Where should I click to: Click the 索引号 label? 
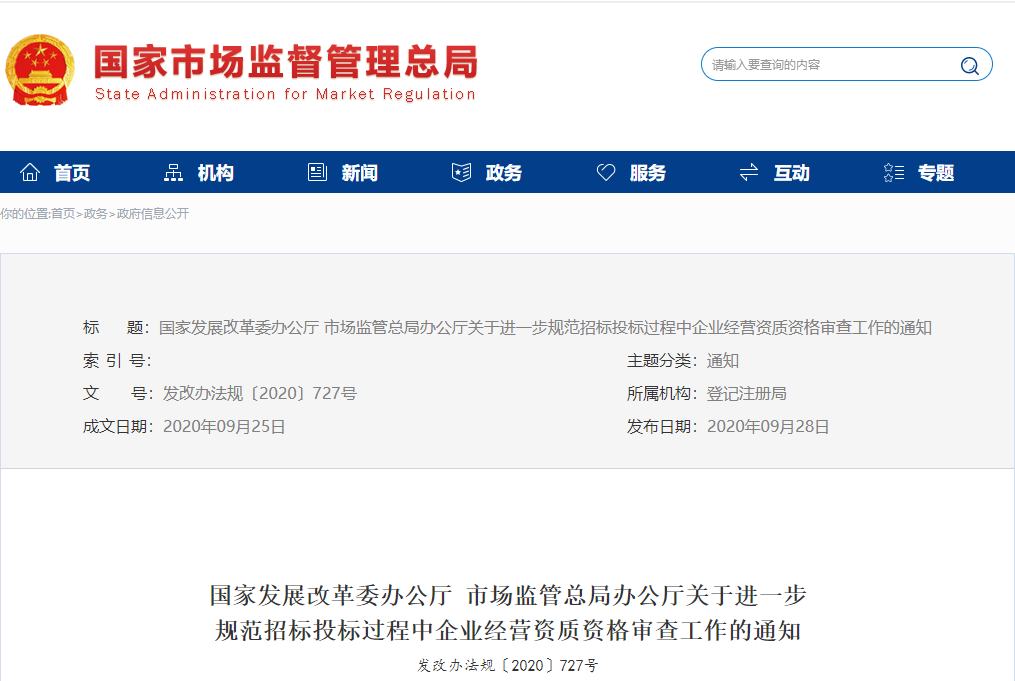(117, 361)
